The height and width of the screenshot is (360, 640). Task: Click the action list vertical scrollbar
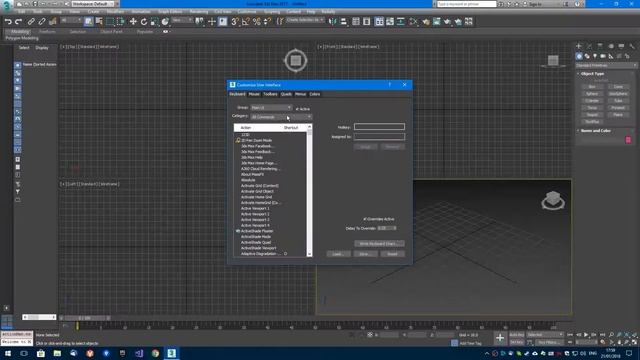pyautogui.click(x=309, y=191)
